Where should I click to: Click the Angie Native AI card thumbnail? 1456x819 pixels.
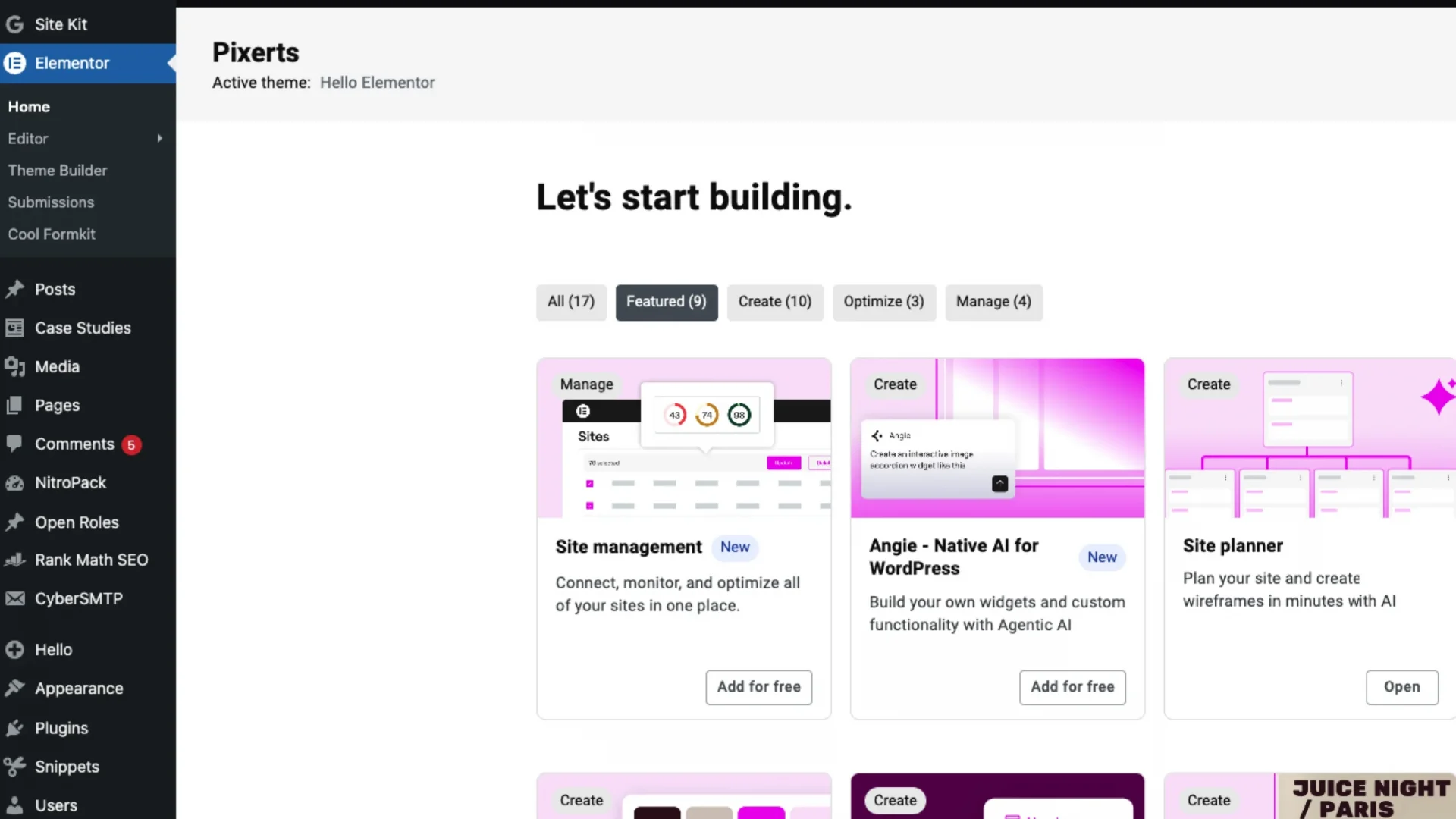pos(997,438)
